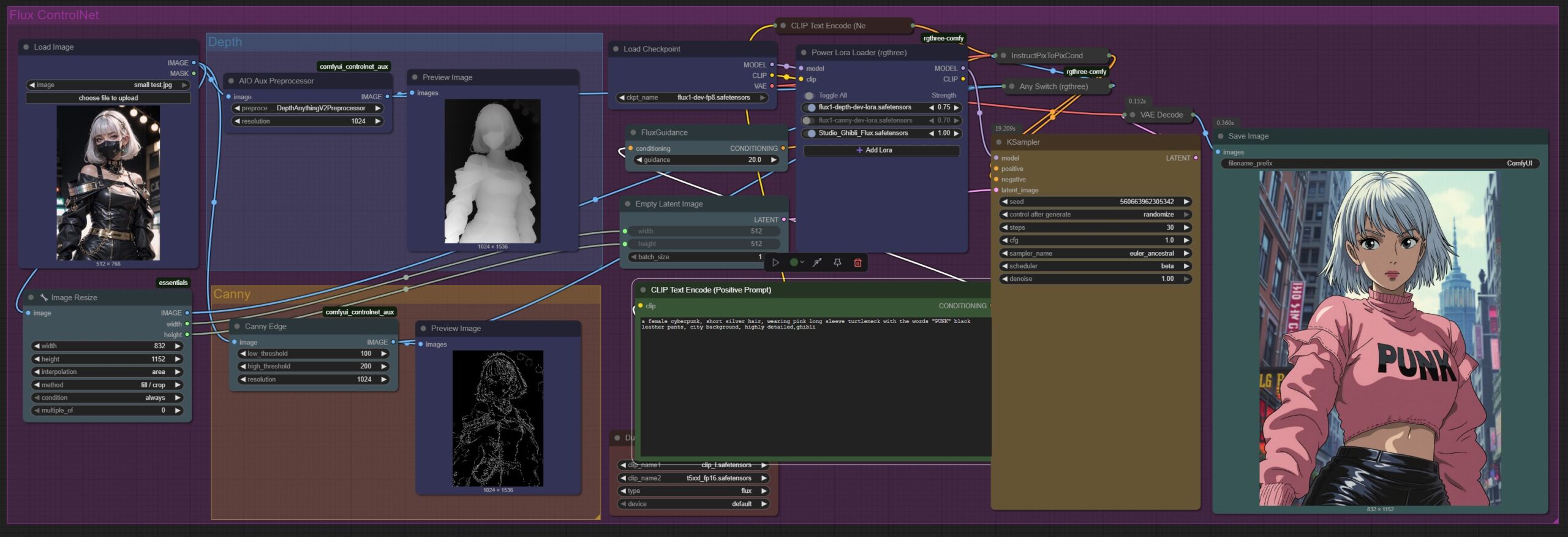Screen dimensions: 1568x537
Task: Click the canny edge preview thumbnail
Action: click(497, 418)
